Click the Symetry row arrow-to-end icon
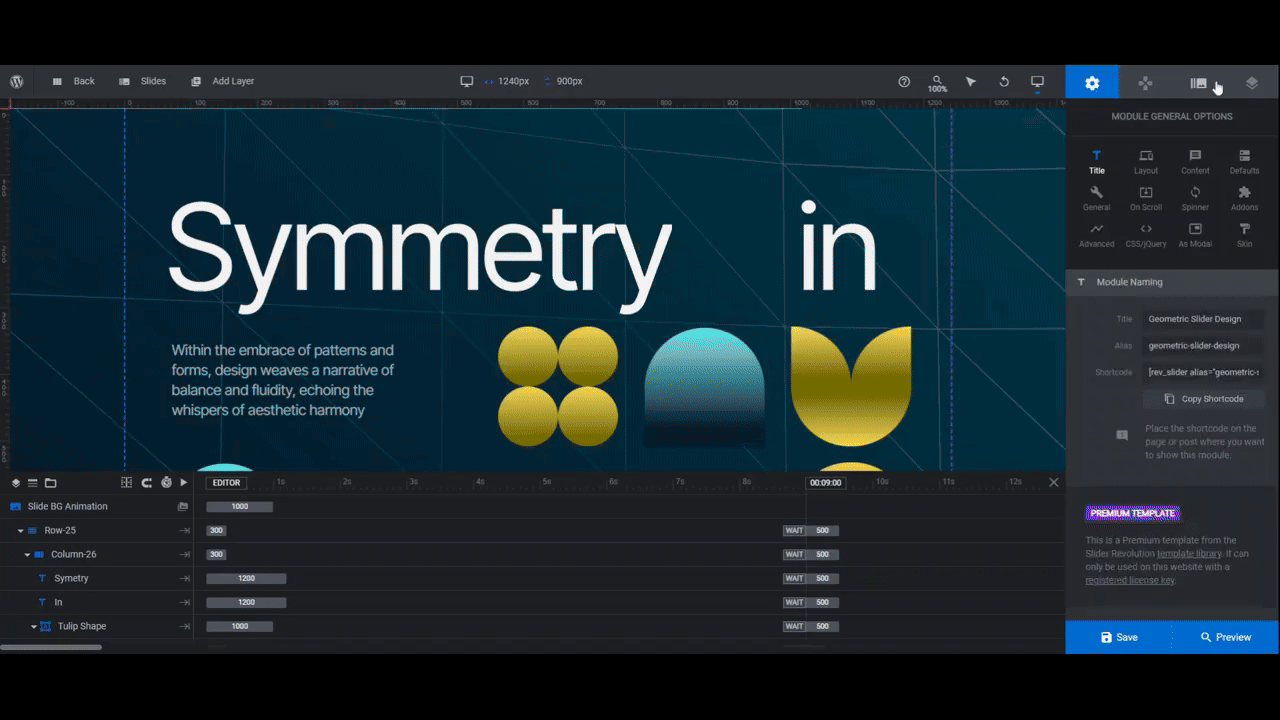The image size is (1280, 720). tap(184, 578)
